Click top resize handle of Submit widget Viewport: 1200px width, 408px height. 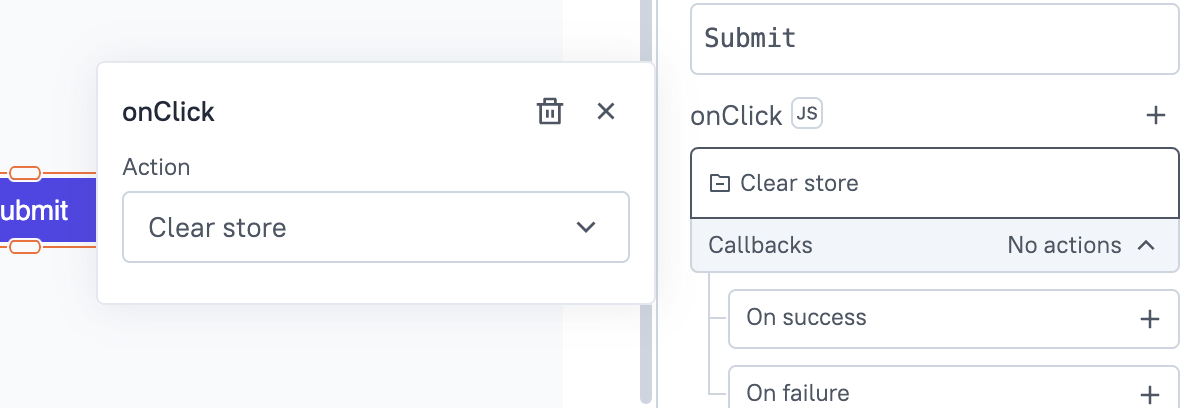[x=24, y=174]
